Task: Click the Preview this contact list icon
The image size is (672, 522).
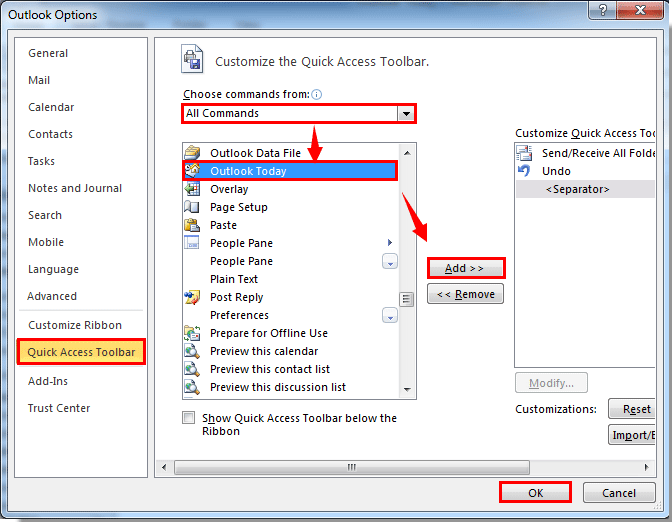Action: click(192, 369)
